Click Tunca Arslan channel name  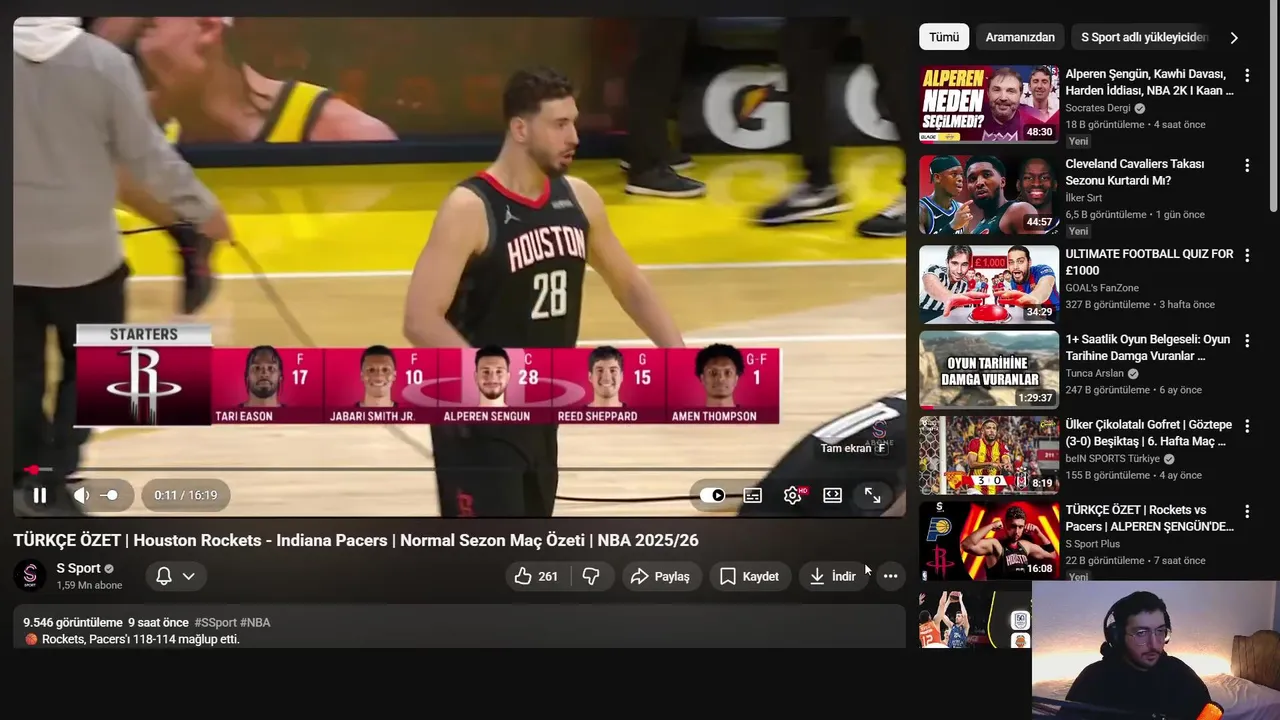pyautogui.click(x=1096, y=373)
